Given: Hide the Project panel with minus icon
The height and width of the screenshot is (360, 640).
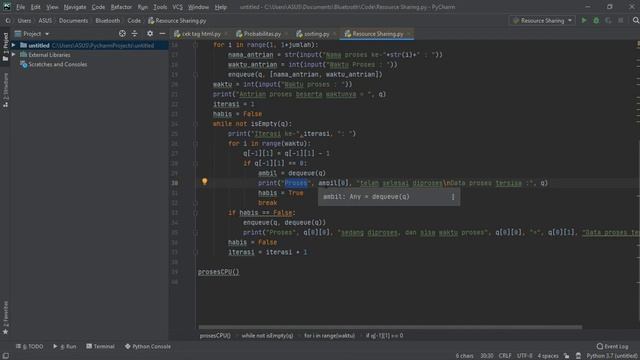Looking at the screenshot, I should click(162, 34).
